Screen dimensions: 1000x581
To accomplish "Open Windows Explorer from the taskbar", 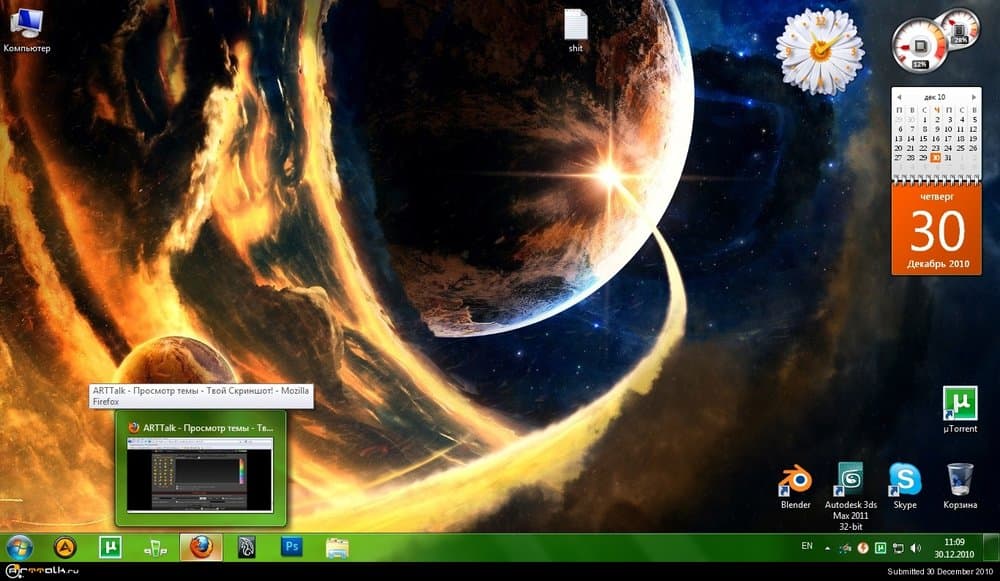I will pos(338,547).
